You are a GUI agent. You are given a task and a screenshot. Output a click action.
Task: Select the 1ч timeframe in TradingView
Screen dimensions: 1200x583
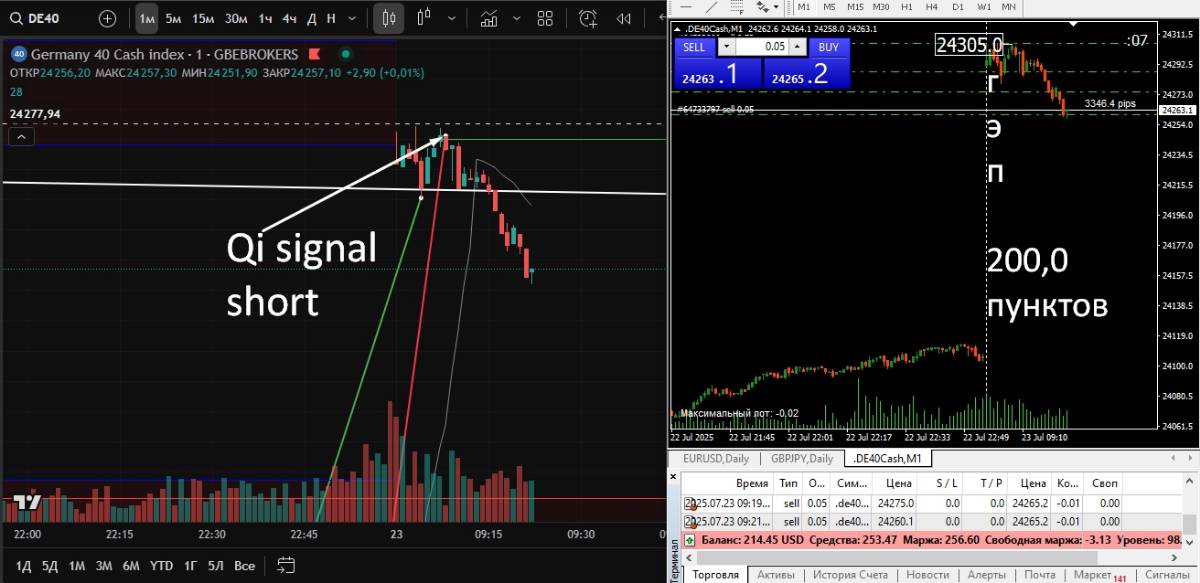(265, 18)
